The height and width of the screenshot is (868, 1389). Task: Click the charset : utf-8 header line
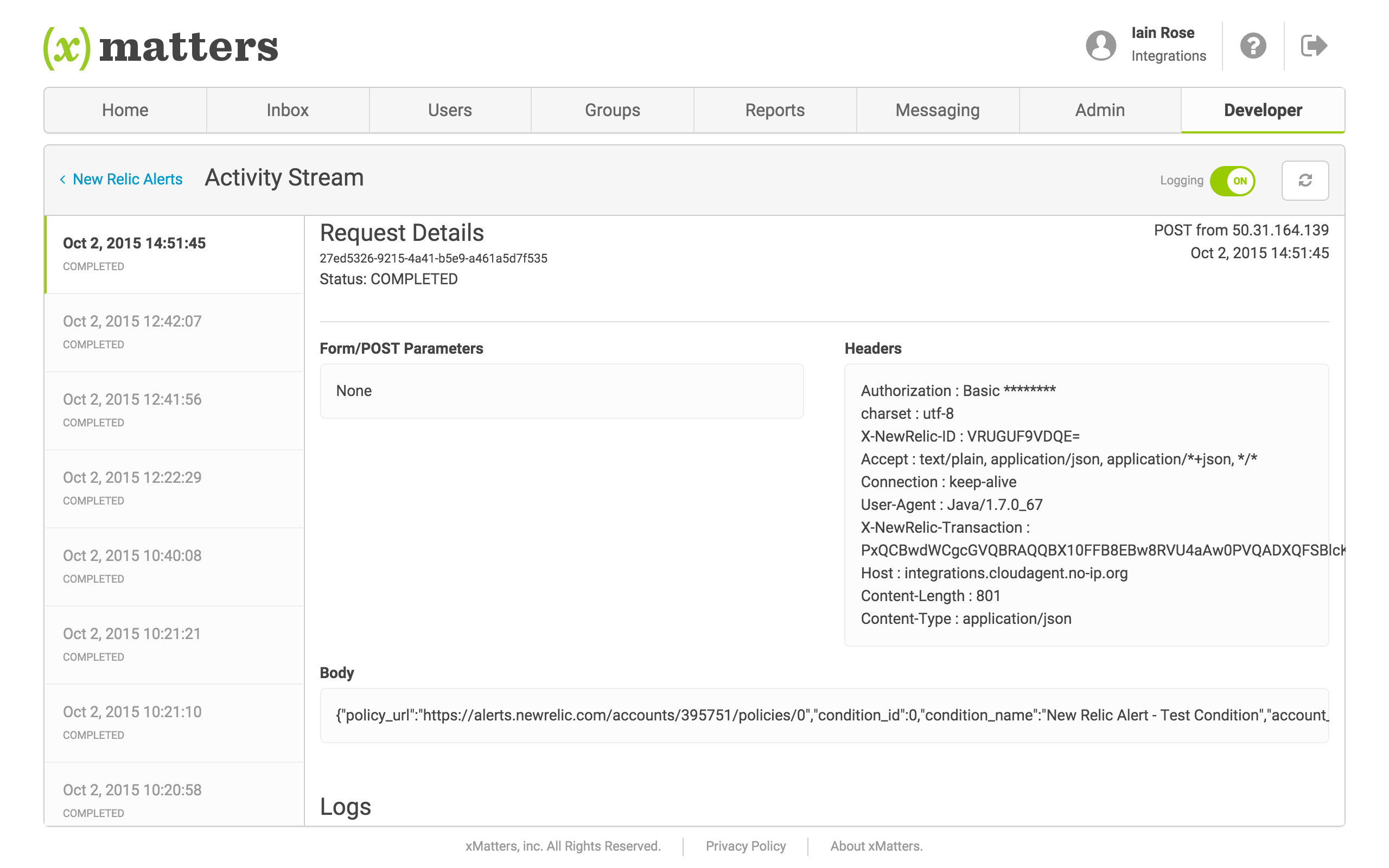(907, 413)
